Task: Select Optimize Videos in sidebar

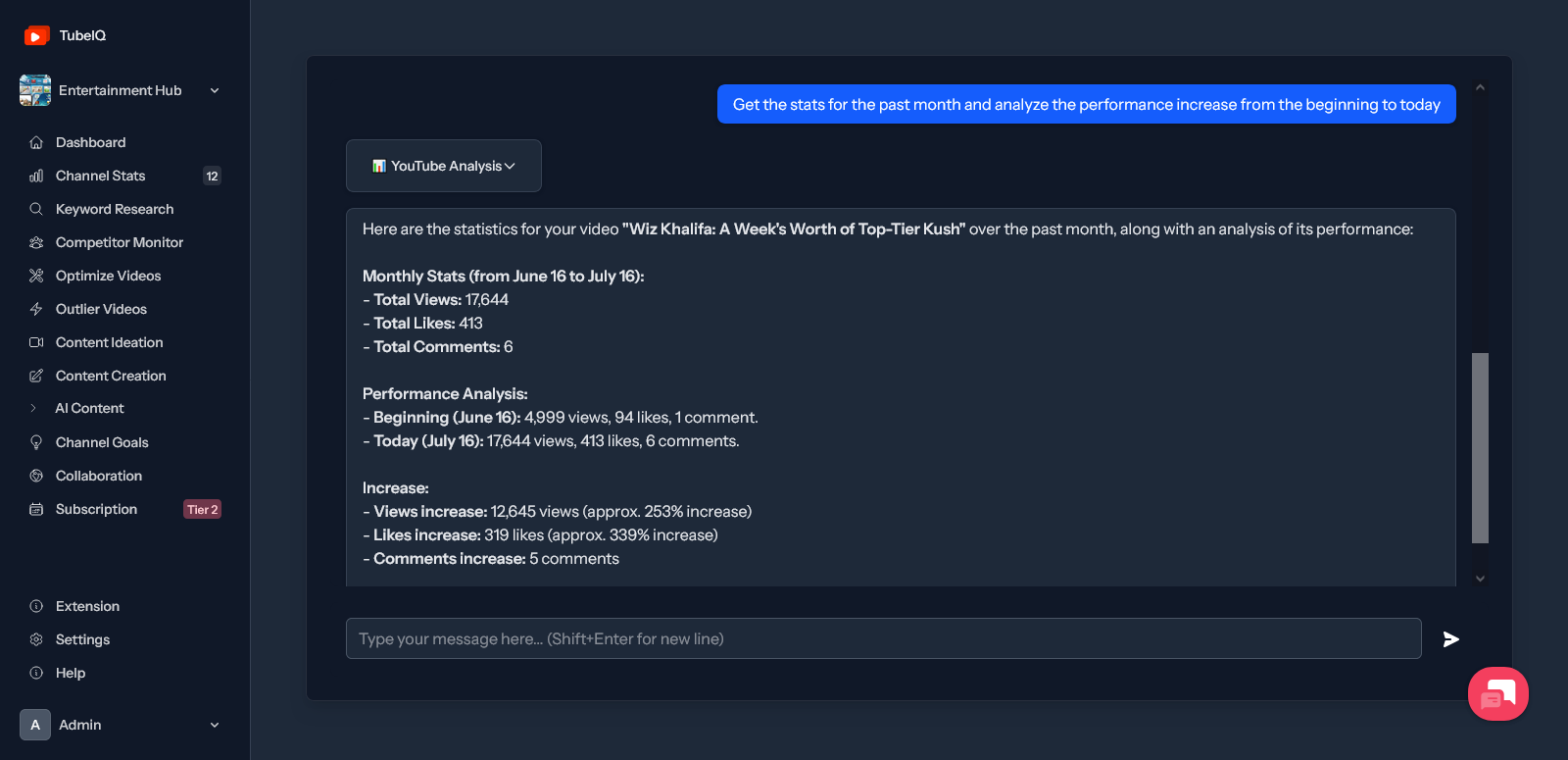Action: pos(108,276)
